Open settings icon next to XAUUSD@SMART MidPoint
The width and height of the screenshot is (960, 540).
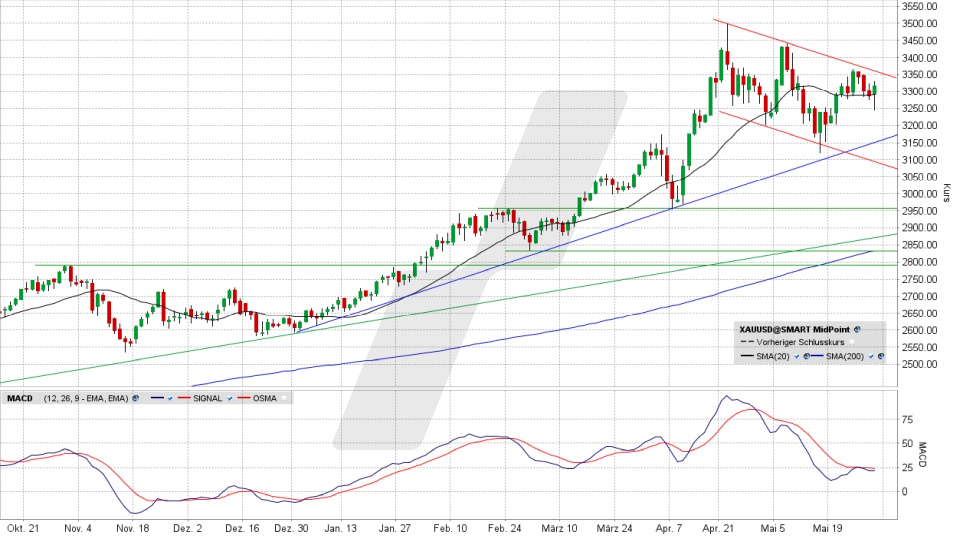[857, 328]
